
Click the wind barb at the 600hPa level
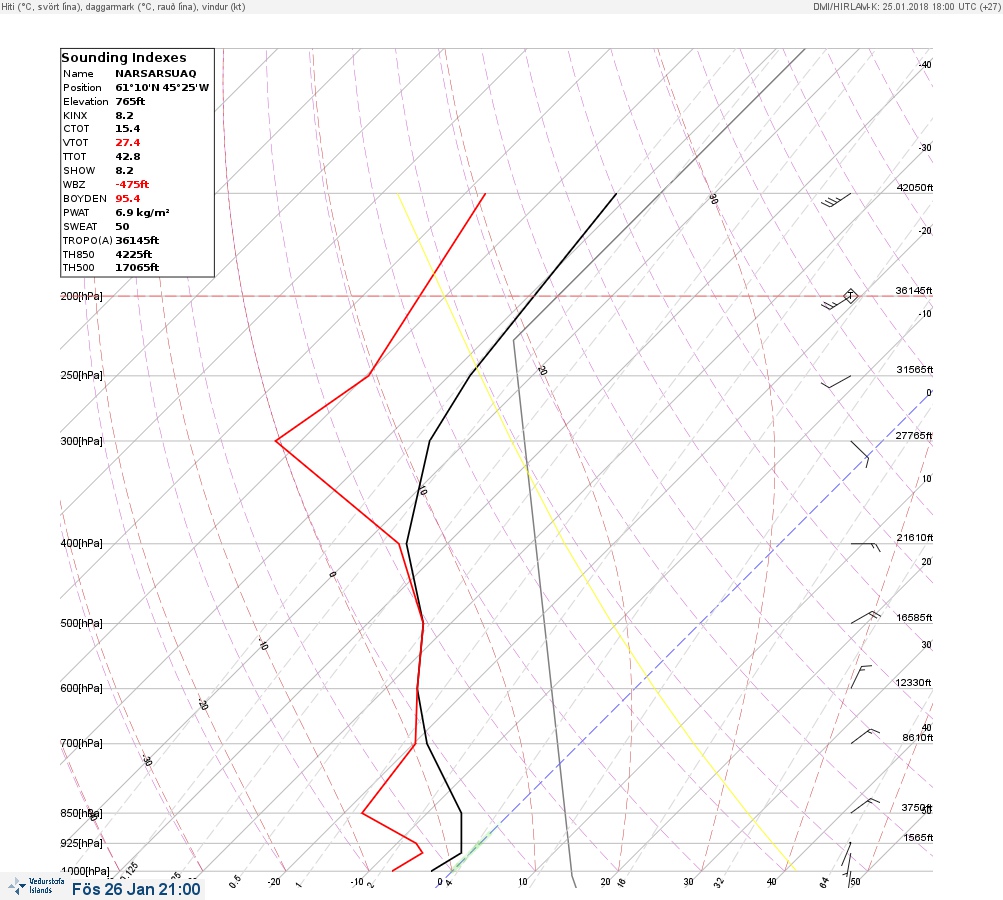861,677
